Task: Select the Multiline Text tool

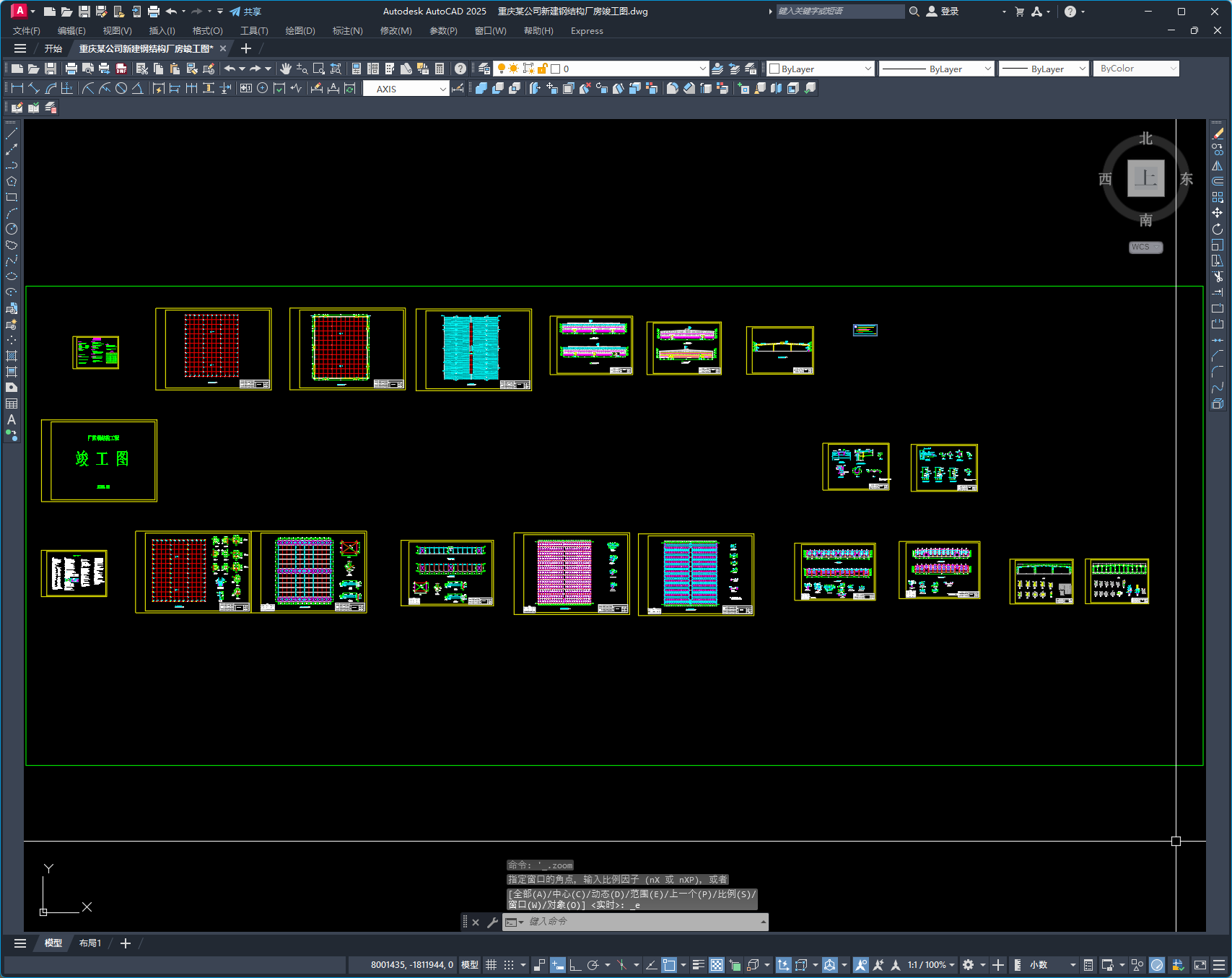Action: 12,419
